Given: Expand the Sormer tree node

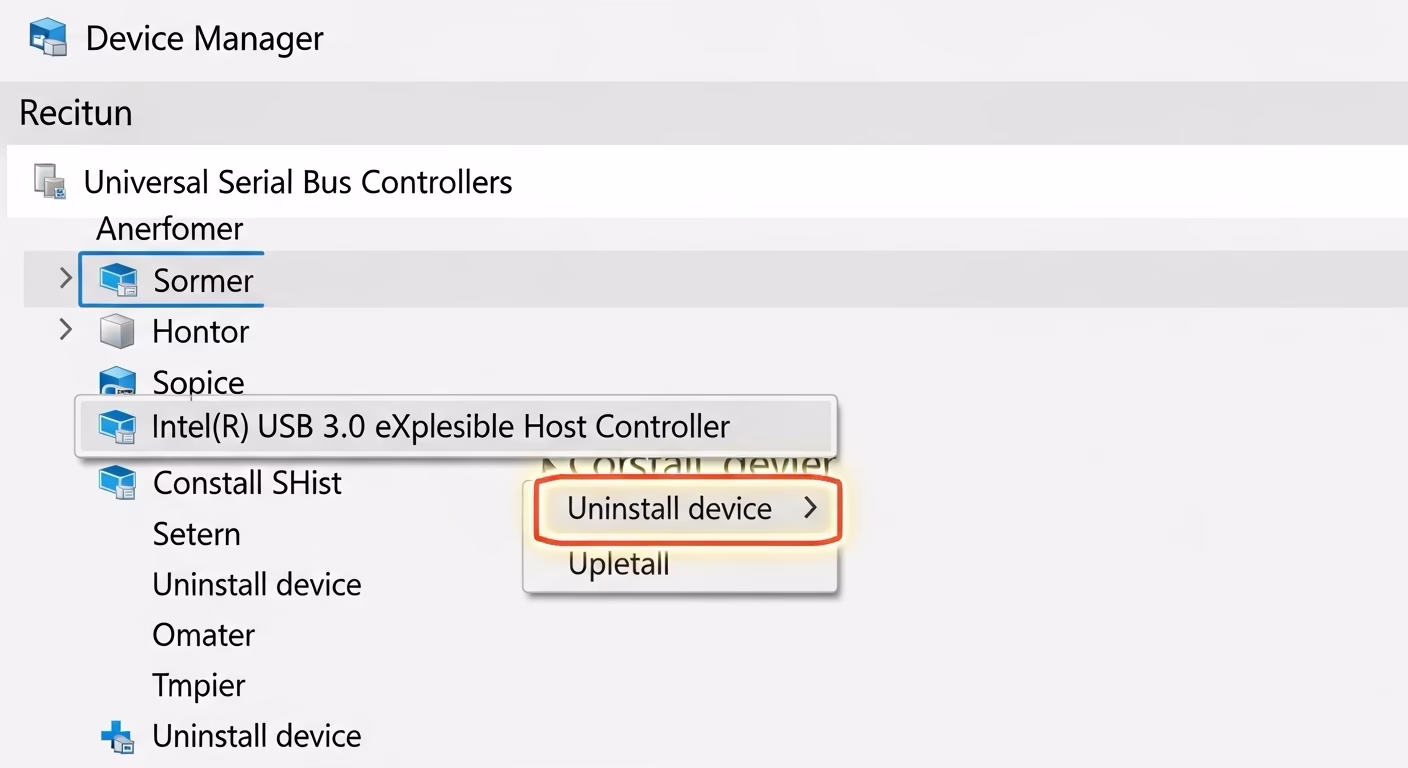Looking at the screenshot, I should coord(66,278).
